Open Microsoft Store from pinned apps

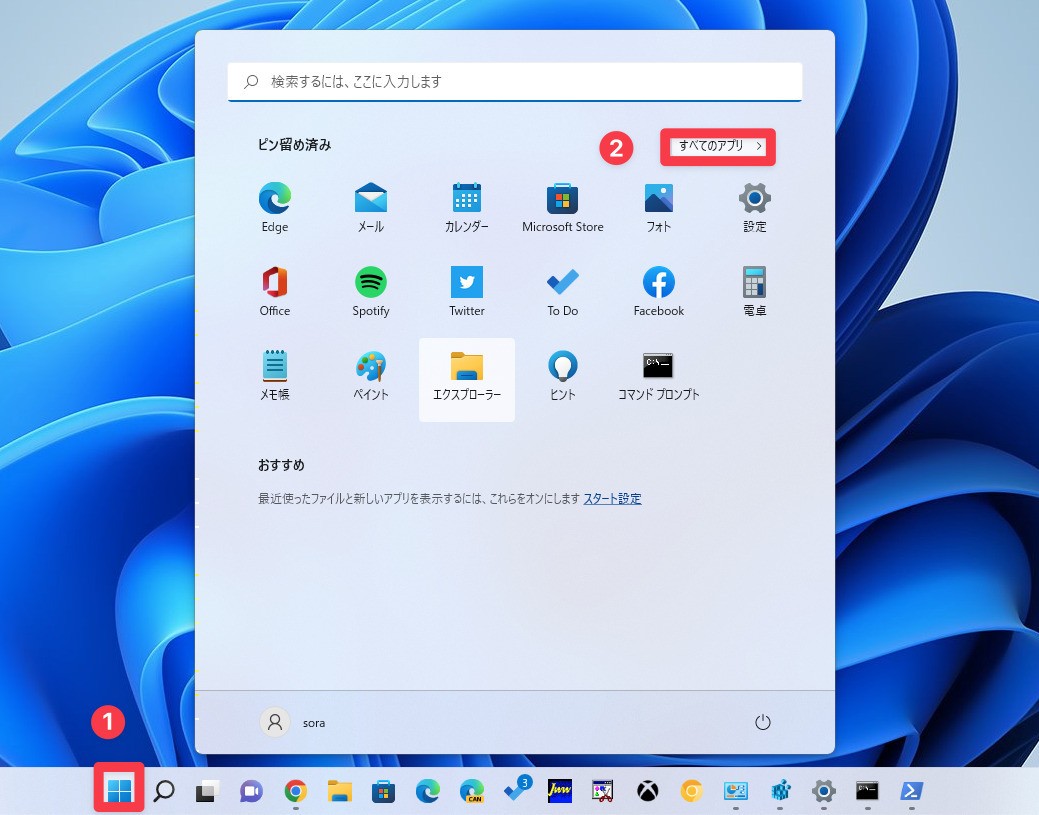click(x=562, y=207)
